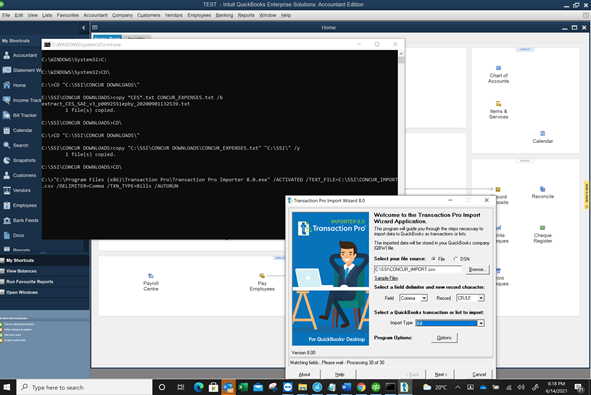This screenshot has height=395, width=591.
Task: Open the Window menu
Action: click(x=268, y=15)
